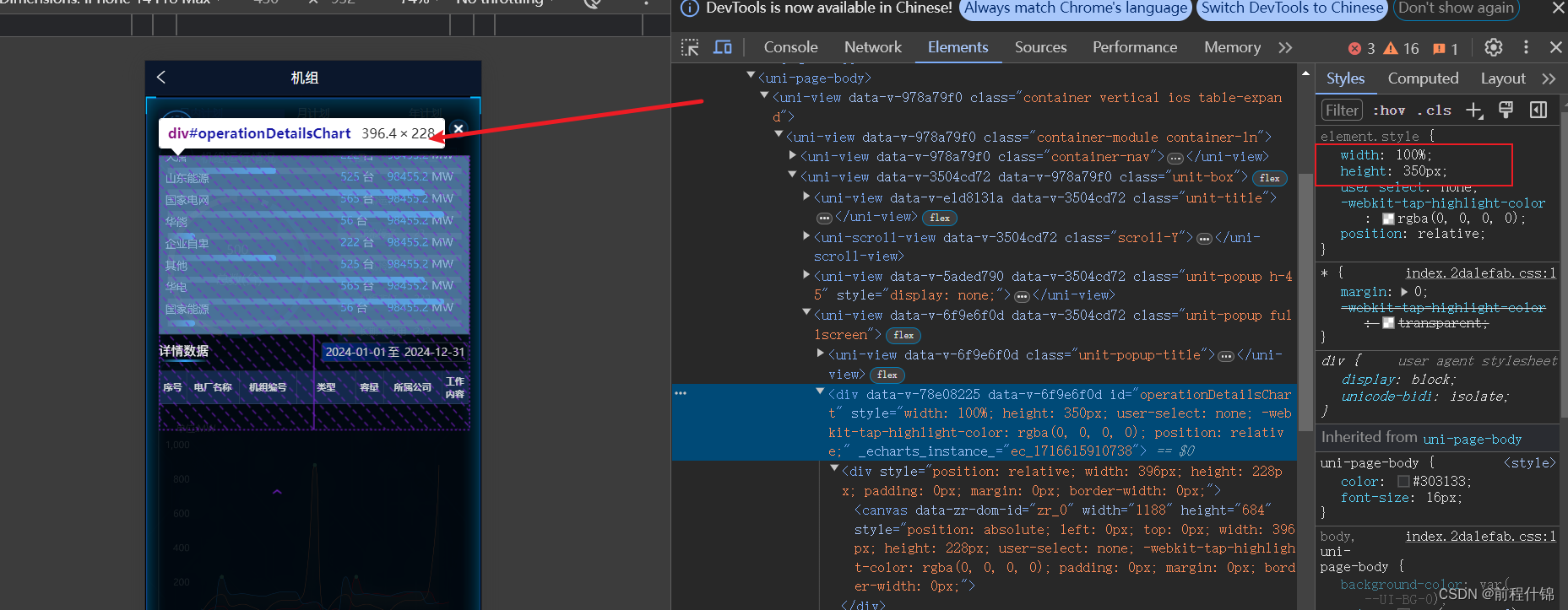Expand the uni-scroll-view scroll-Y node
1568x610 pixels.
806,236
